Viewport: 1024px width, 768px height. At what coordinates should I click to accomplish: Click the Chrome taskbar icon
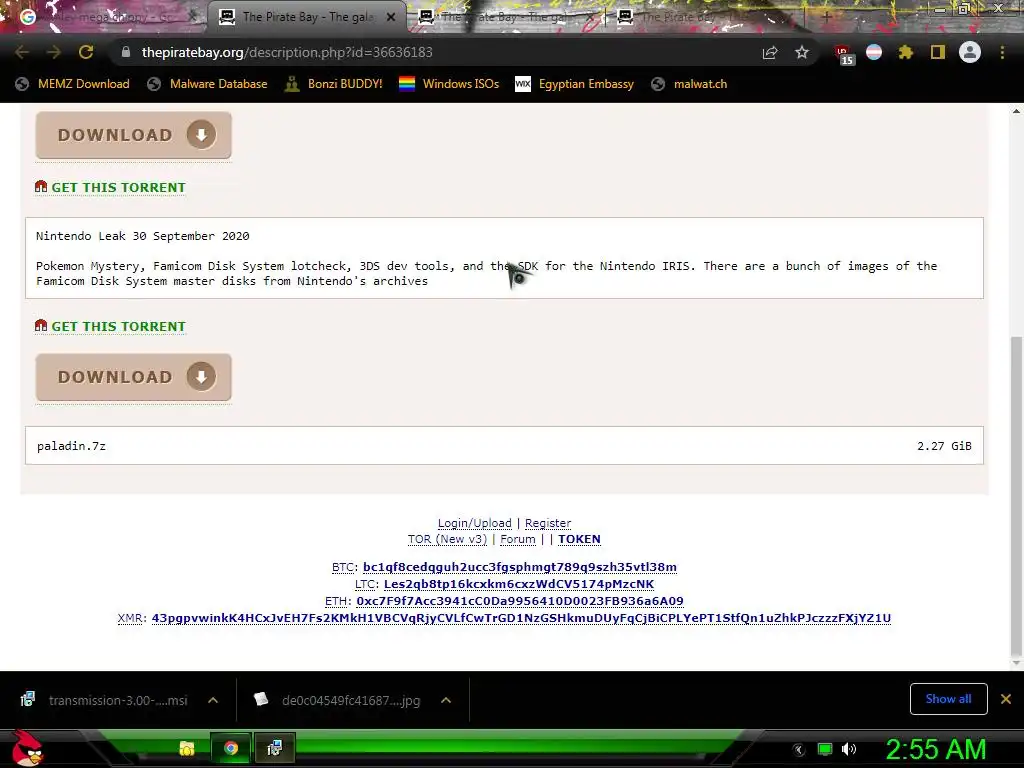(231, 748)
